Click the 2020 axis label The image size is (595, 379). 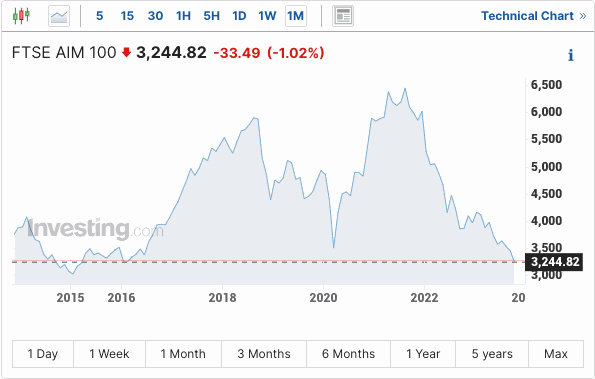[x=323, y=298]
